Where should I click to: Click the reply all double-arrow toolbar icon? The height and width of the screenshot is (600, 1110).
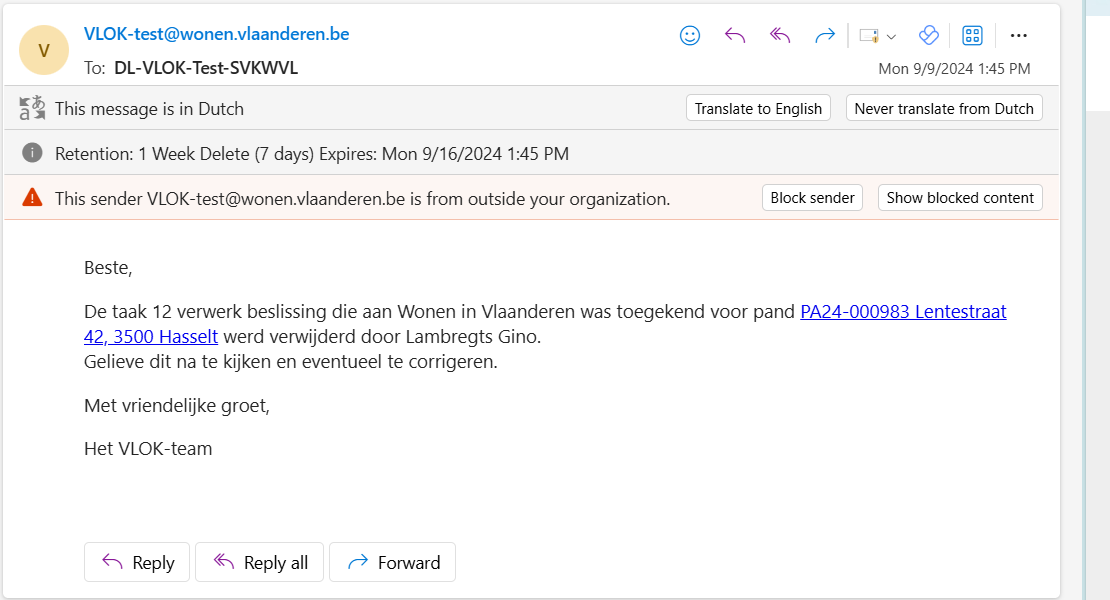coord(780,36)
